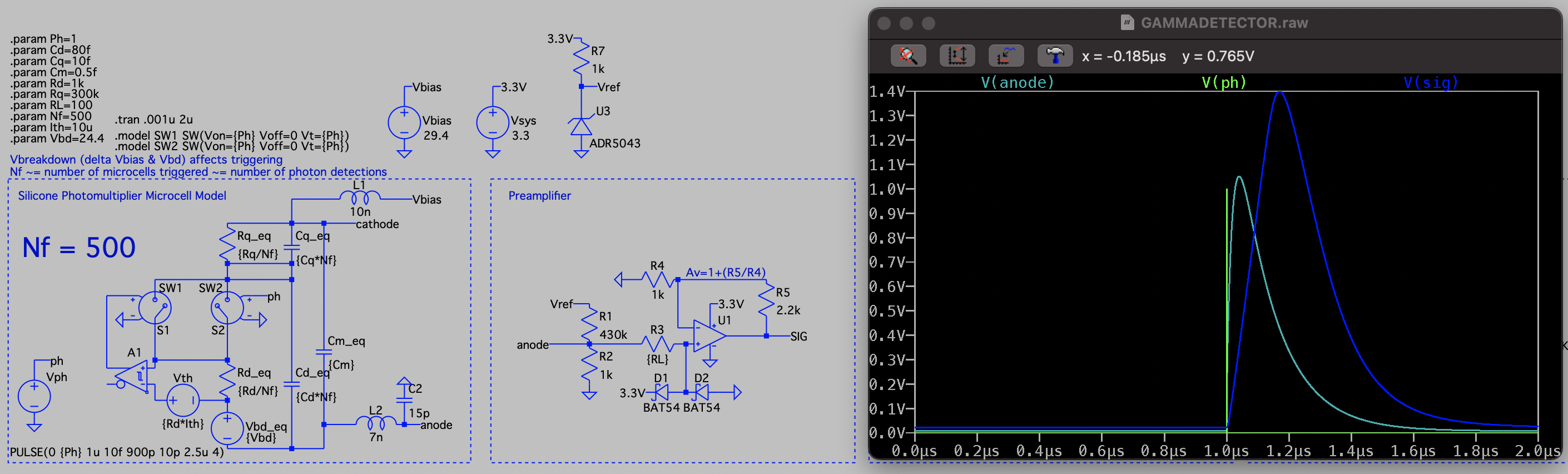
Task: Click the crossed-out magnifier zoom icon
Action: coord(908,56)
